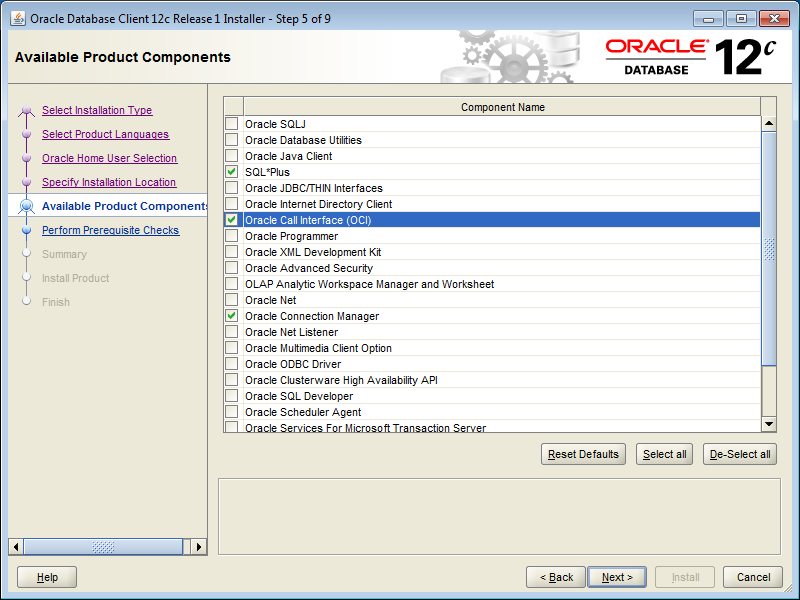Uncheck the SQL*Plus component
Screen dimensions: 800x600
click(x=232, y=171)
